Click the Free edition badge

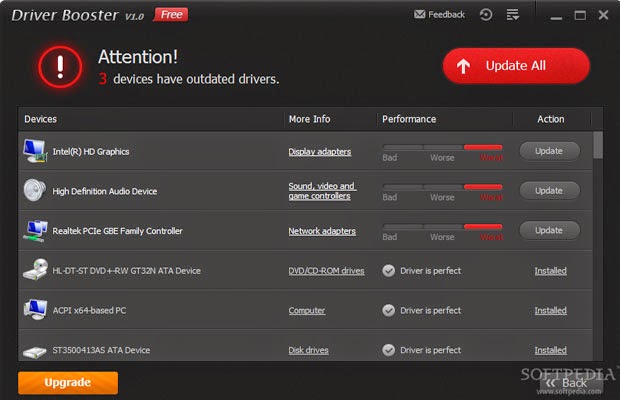pos(171,15)
